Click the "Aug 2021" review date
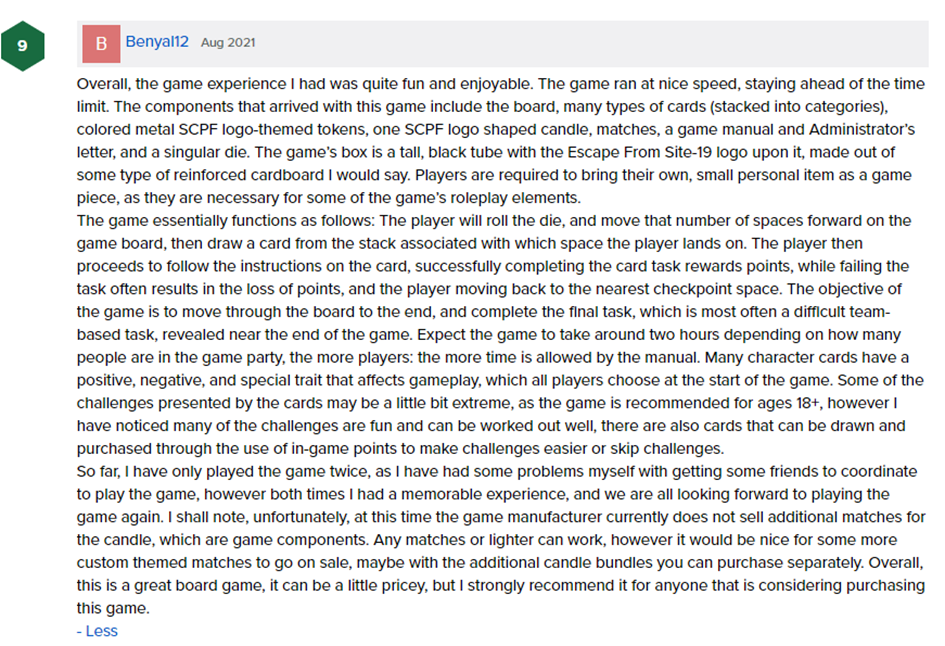This screenshot has width=945, height=646. (228, 43)
